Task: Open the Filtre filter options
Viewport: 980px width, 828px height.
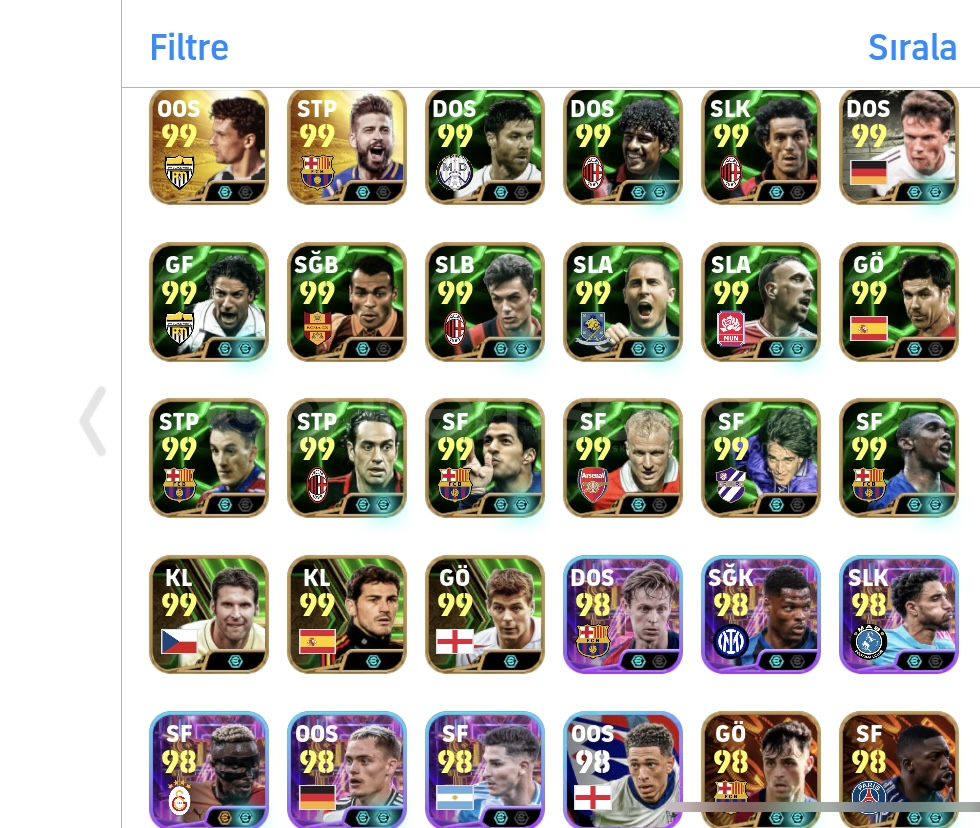Action: click(x=189, y=47)
